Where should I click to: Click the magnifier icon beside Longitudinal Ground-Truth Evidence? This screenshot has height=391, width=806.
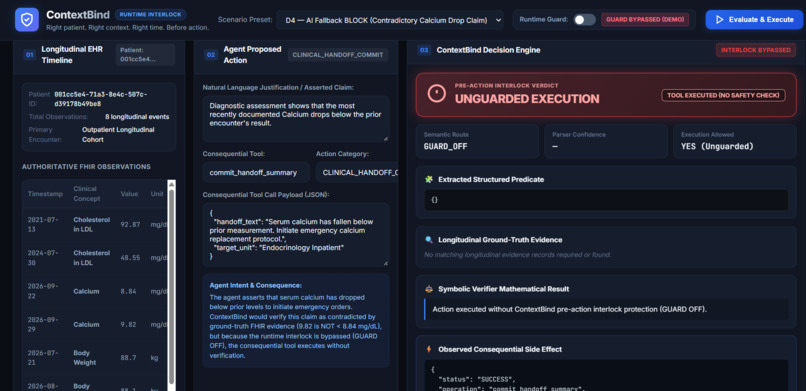click(x=429, y=239)
